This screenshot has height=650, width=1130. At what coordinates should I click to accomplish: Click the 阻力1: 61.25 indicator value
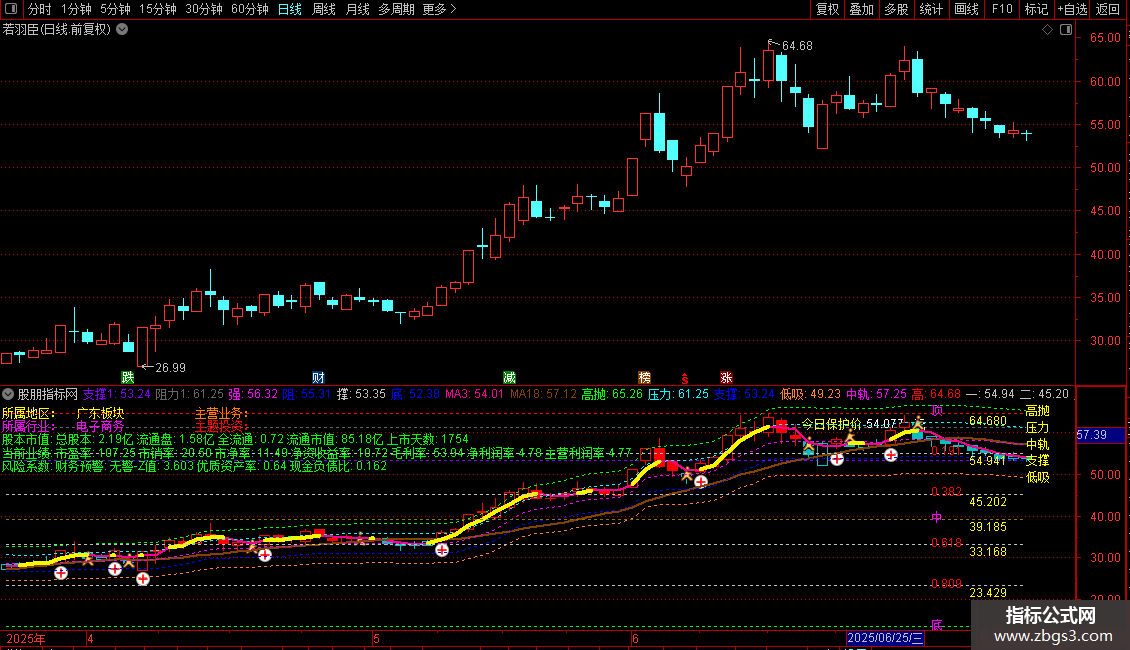tap(190, 394)
